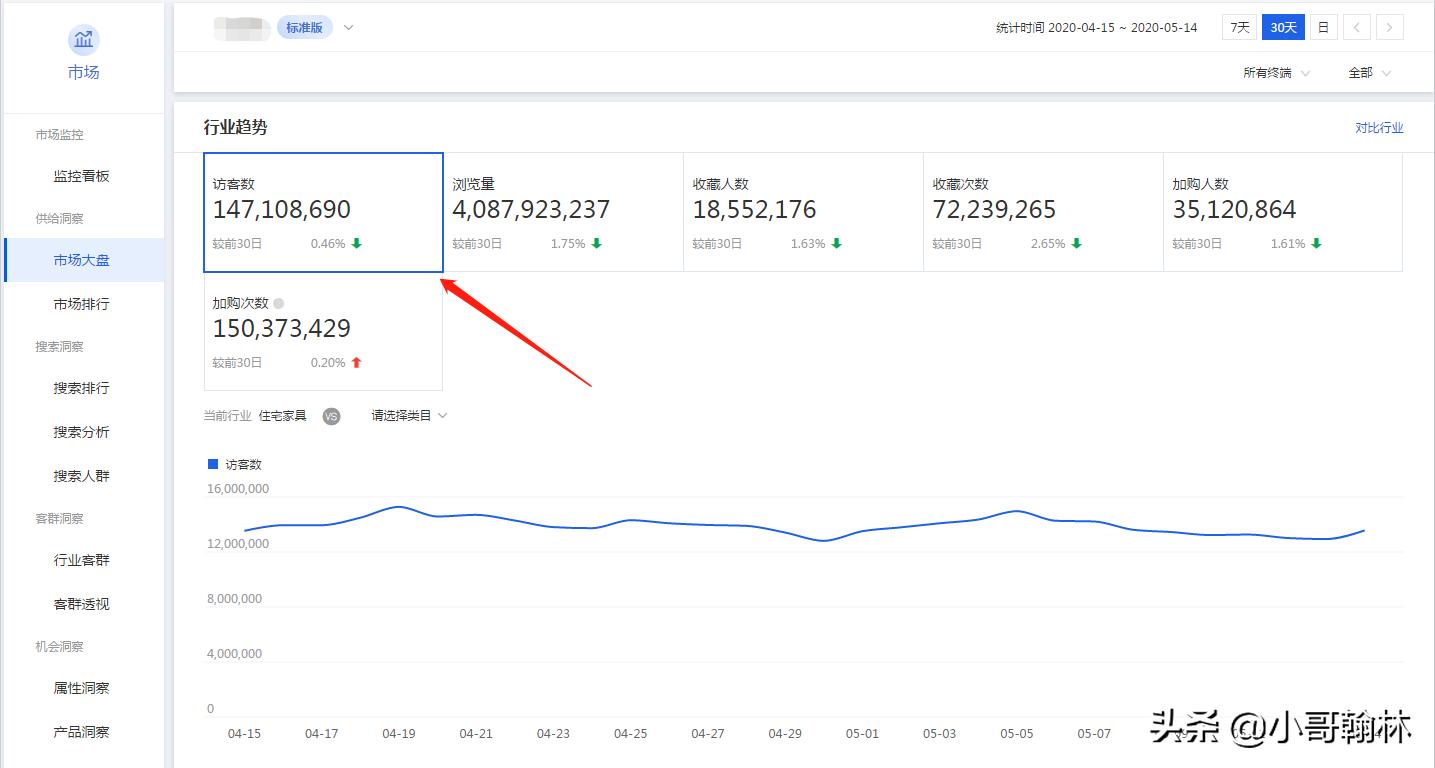Go to previous date period arrow
Screen dimensions: 1435x768
pyautogui.click(x=1356, y=27)
